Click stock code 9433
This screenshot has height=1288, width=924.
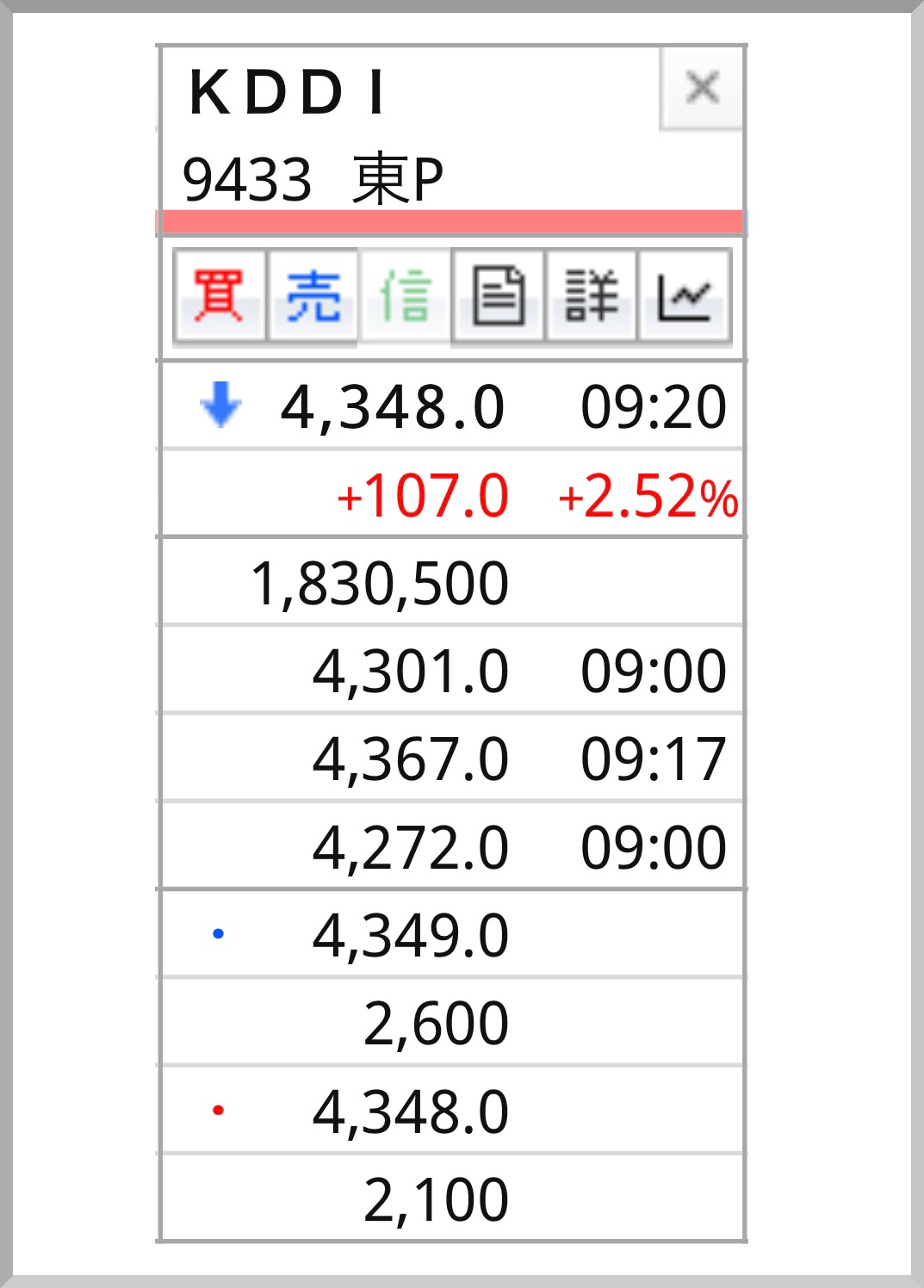(x=247, y=180)
